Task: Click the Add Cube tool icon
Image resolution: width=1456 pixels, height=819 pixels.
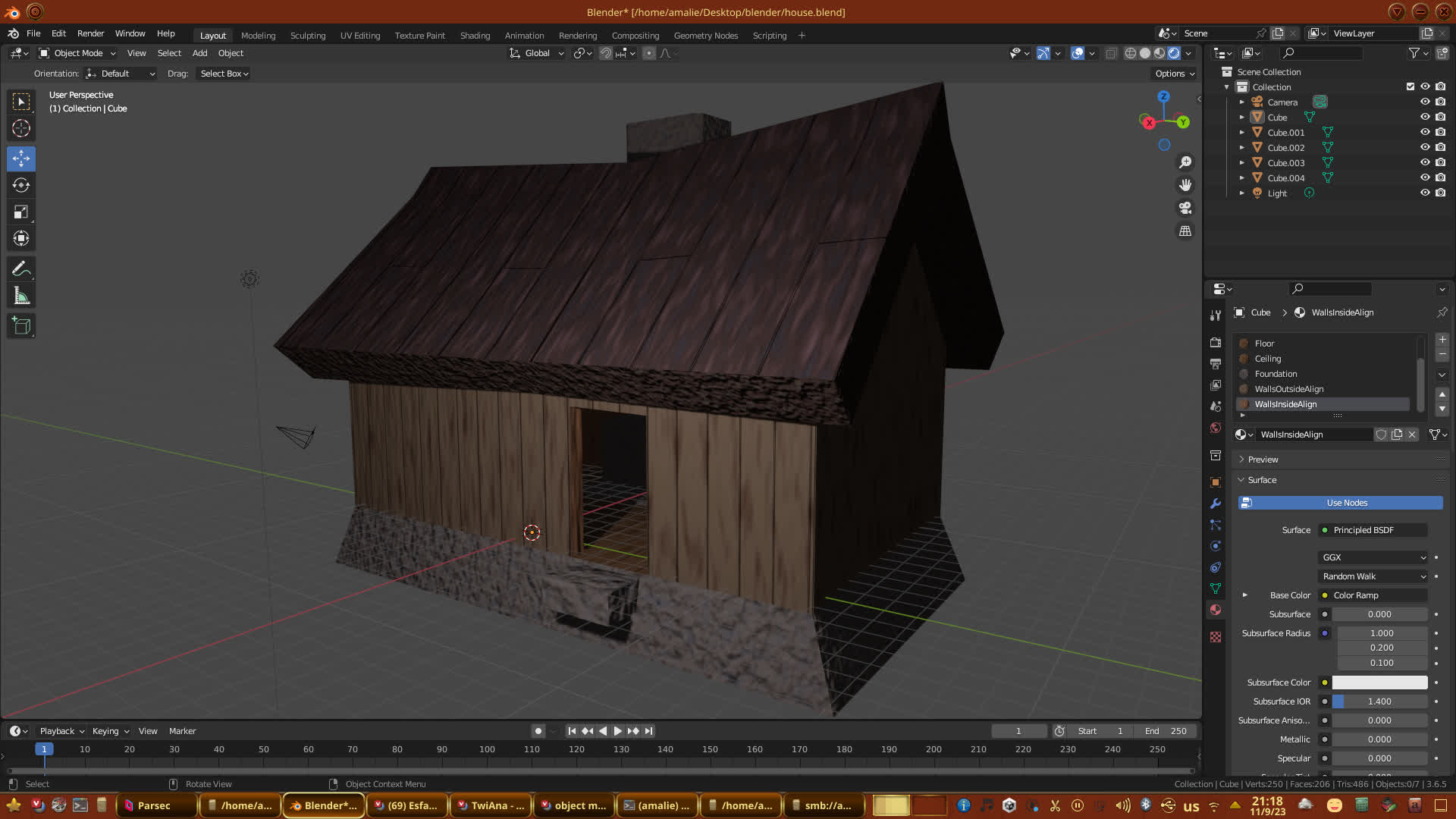Action: tap(21, 326)
